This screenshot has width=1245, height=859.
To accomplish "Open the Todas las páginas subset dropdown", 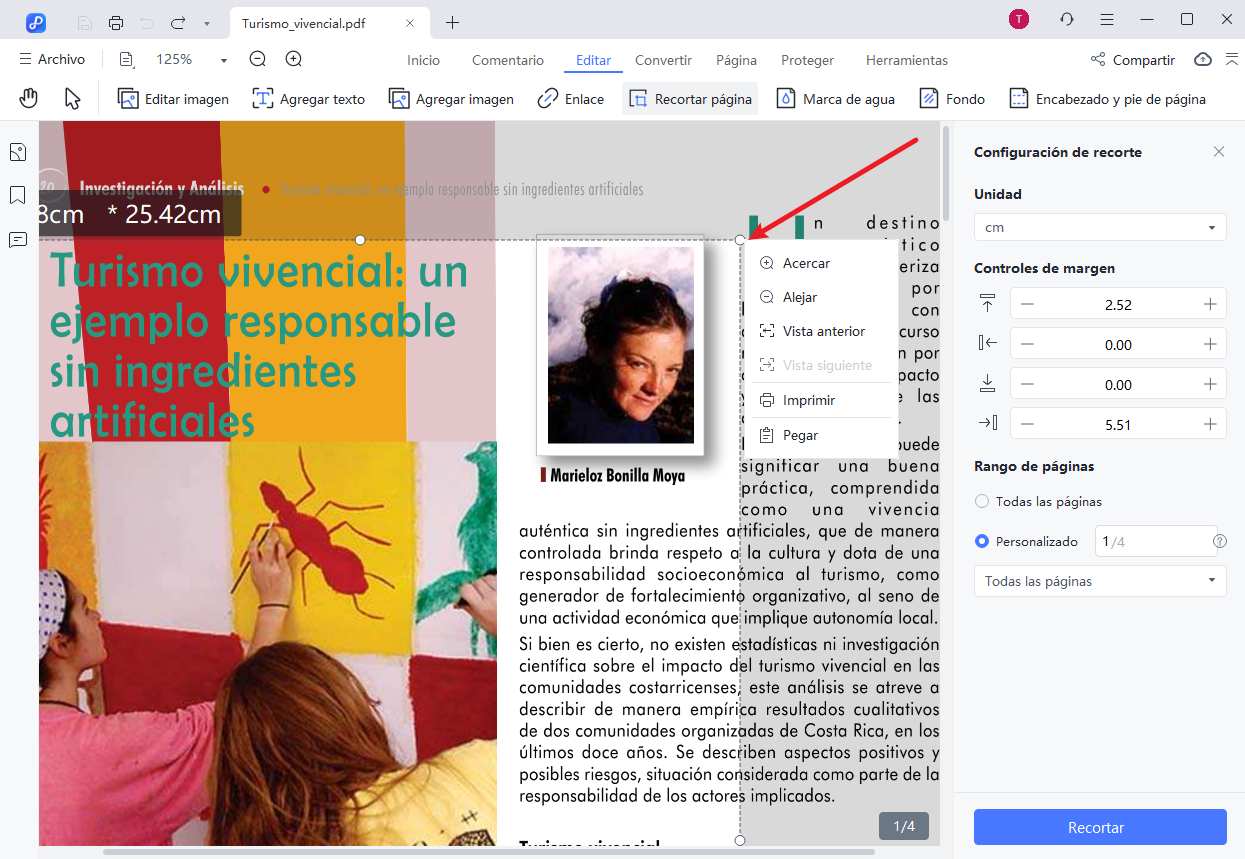I will [x=1099, y=581].
